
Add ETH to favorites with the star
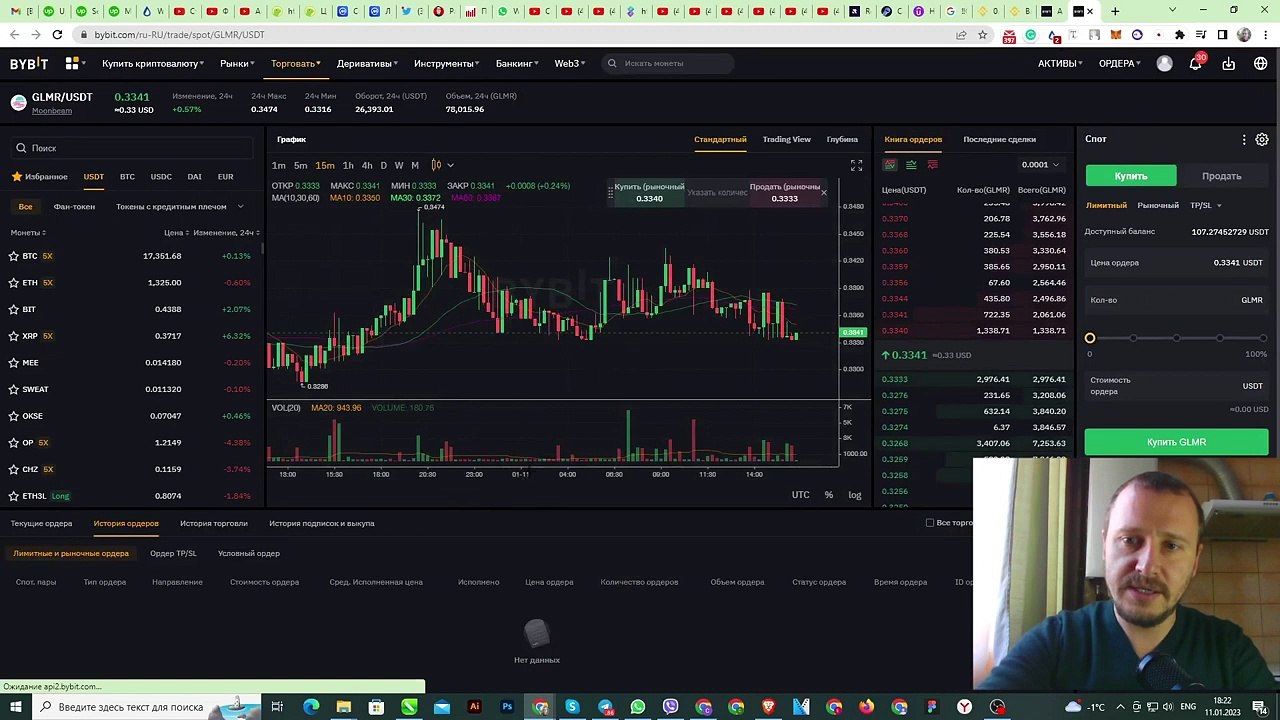coord(14,283)
